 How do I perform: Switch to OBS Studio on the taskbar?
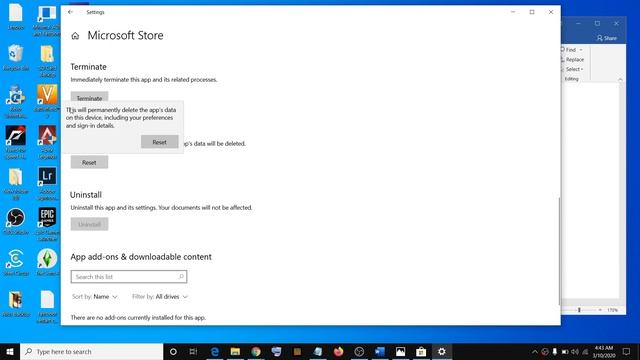pyautogui.click(x=359, y=351)
